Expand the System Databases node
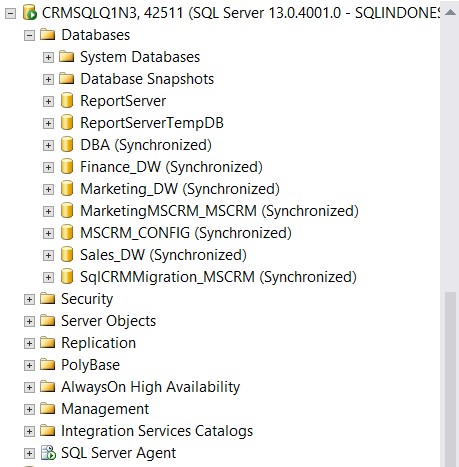The height and width of the screenshot is (467, 459). click(48, 57)
